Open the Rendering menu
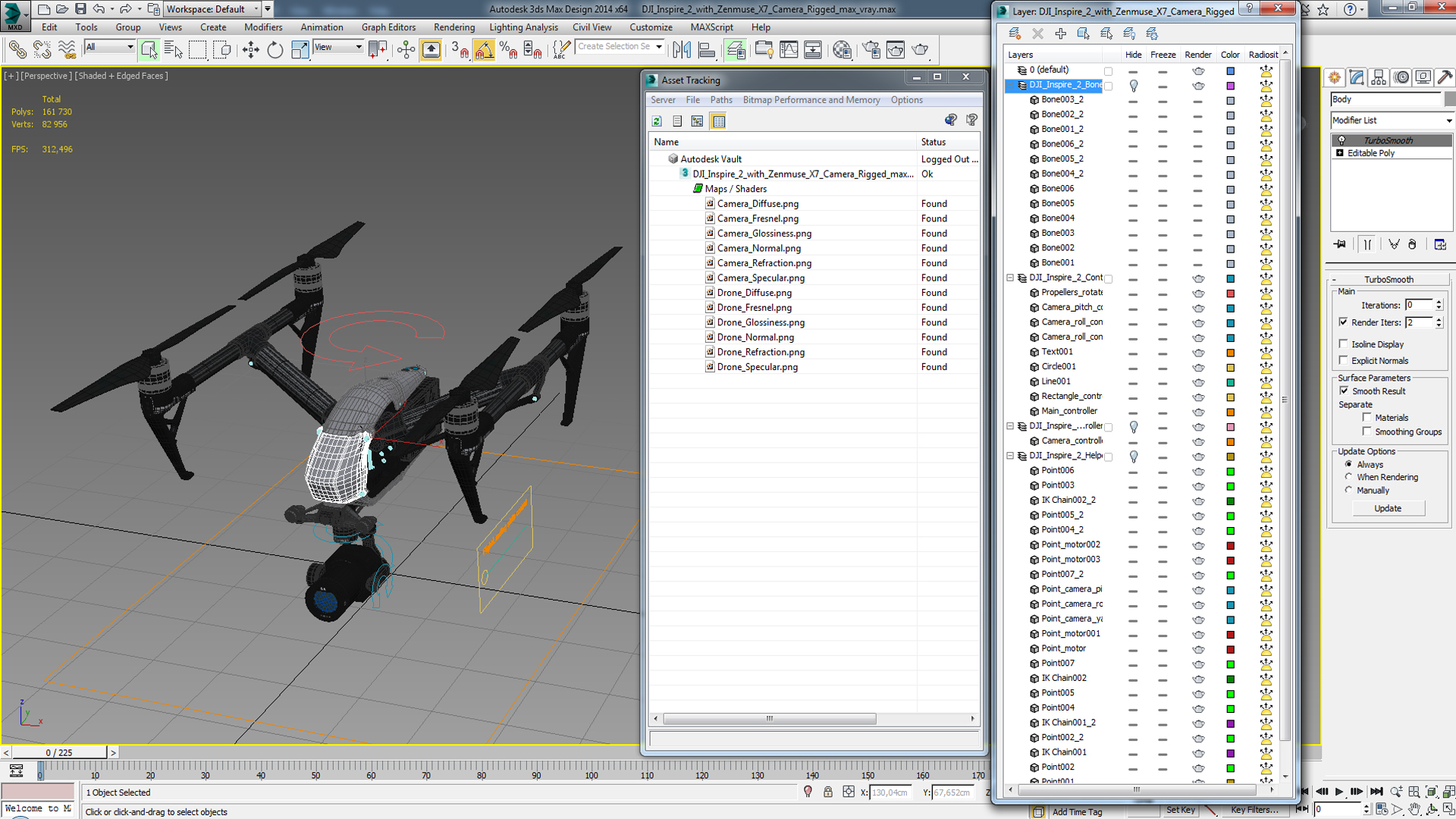1456x819 pixels. point(454,27)
